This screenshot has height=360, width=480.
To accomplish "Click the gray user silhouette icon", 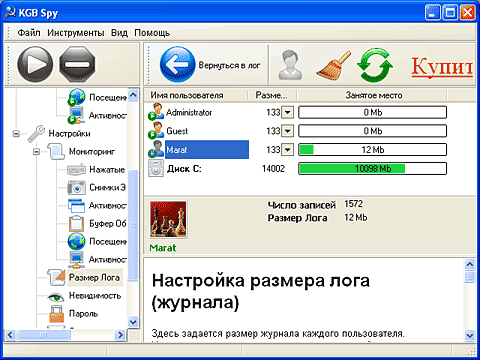I will tap(290, 65).
